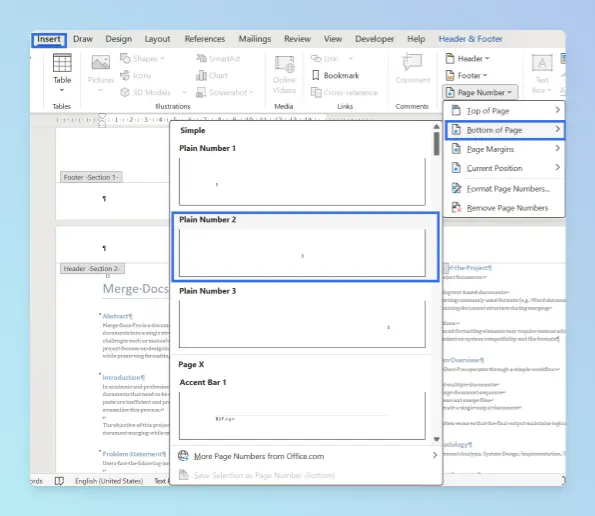Click the Chart icon
This screenshot has width=595, height=516.
(201, 76)
